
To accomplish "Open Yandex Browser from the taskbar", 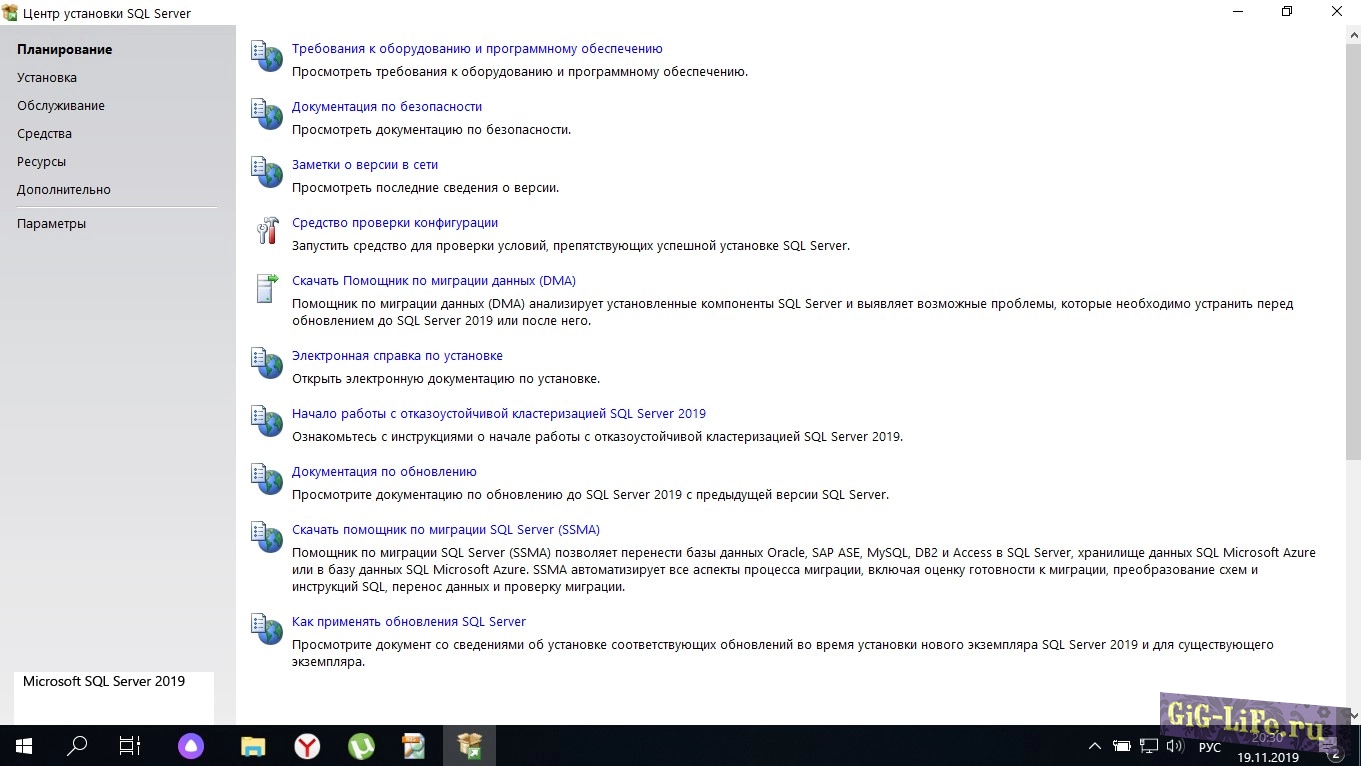I will (x=307, y=746).
